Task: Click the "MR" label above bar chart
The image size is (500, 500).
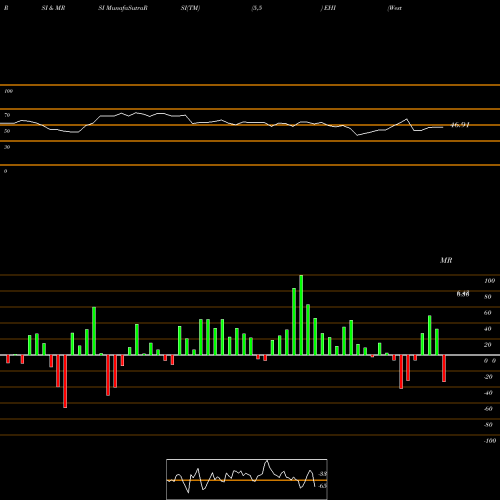Action: click(x=446, y=260)
